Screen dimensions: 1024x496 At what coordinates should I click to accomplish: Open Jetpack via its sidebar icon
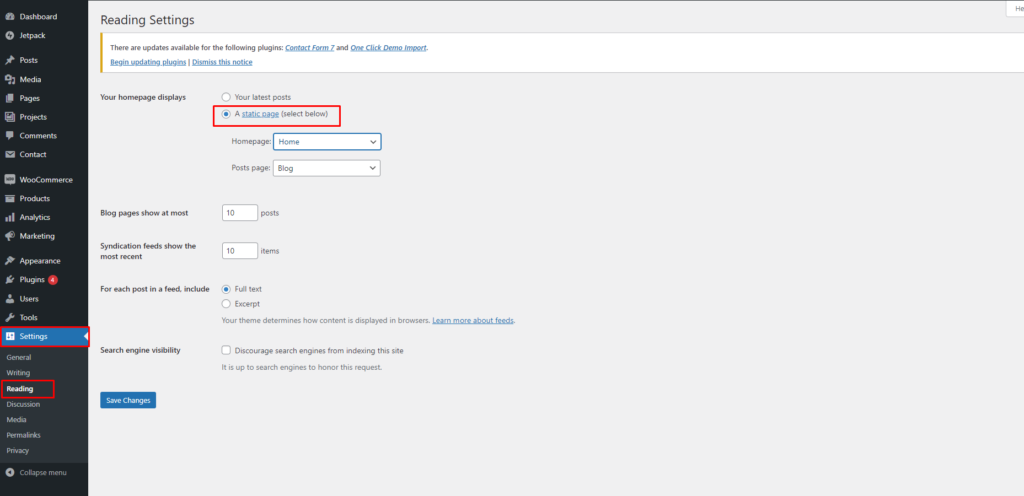pos(10,35)
